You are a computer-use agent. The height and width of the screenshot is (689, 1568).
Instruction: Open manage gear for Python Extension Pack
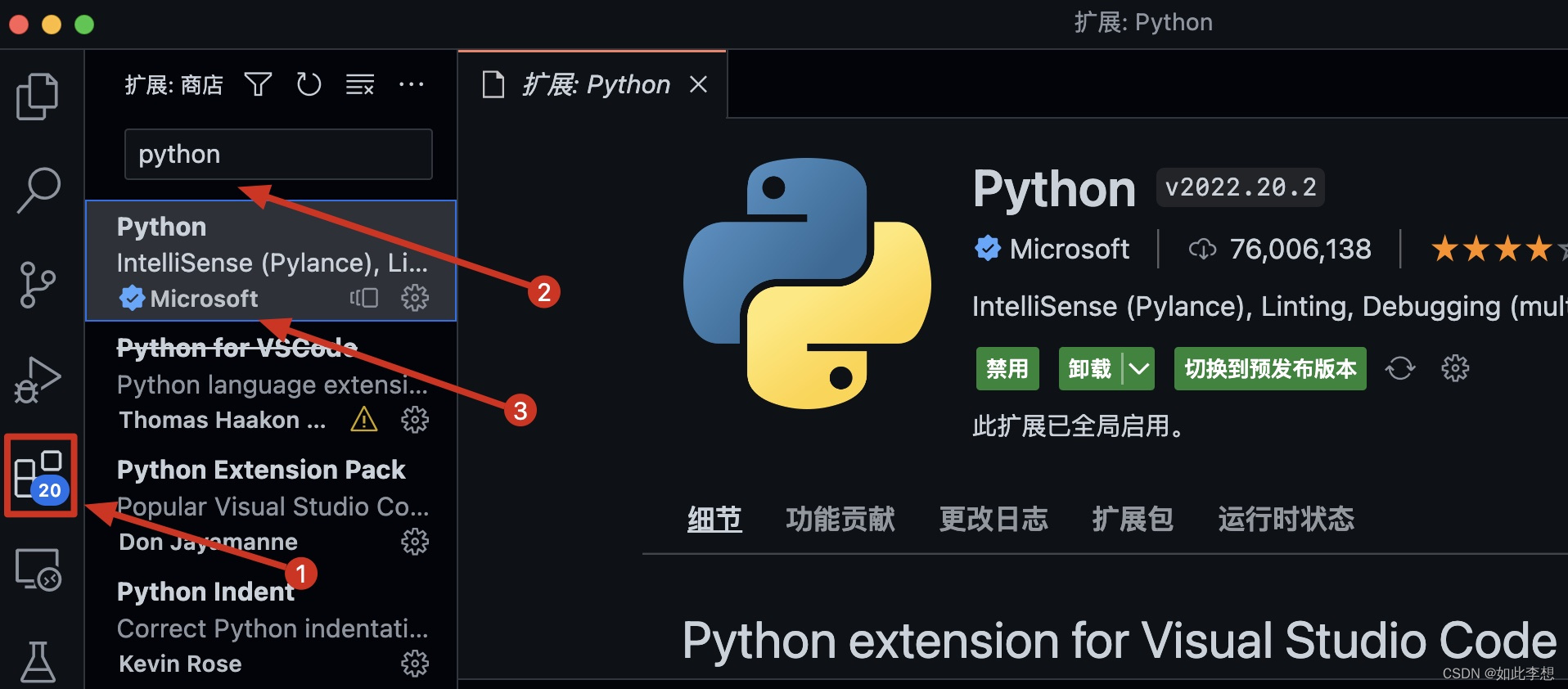(x=415, y=542)
